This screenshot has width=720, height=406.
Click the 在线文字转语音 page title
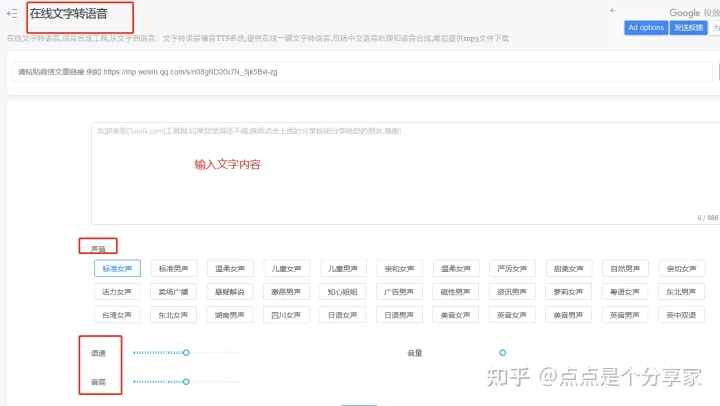[68, 14]
